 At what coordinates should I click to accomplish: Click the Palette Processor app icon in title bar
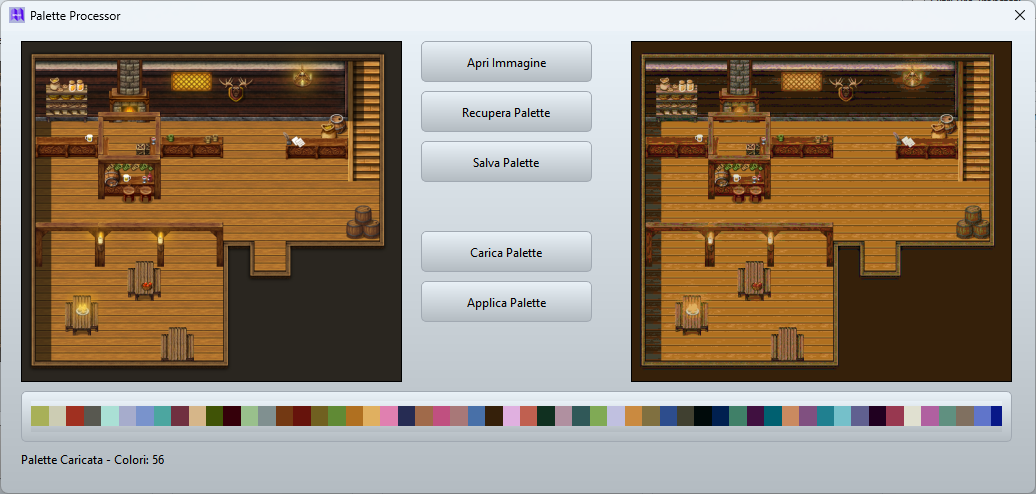(17, 15)
